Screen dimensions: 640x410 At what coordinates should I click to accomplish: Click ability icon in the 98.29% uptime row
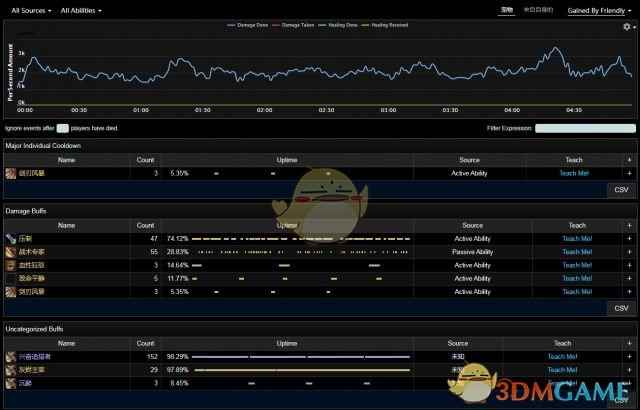pos(10,356)
